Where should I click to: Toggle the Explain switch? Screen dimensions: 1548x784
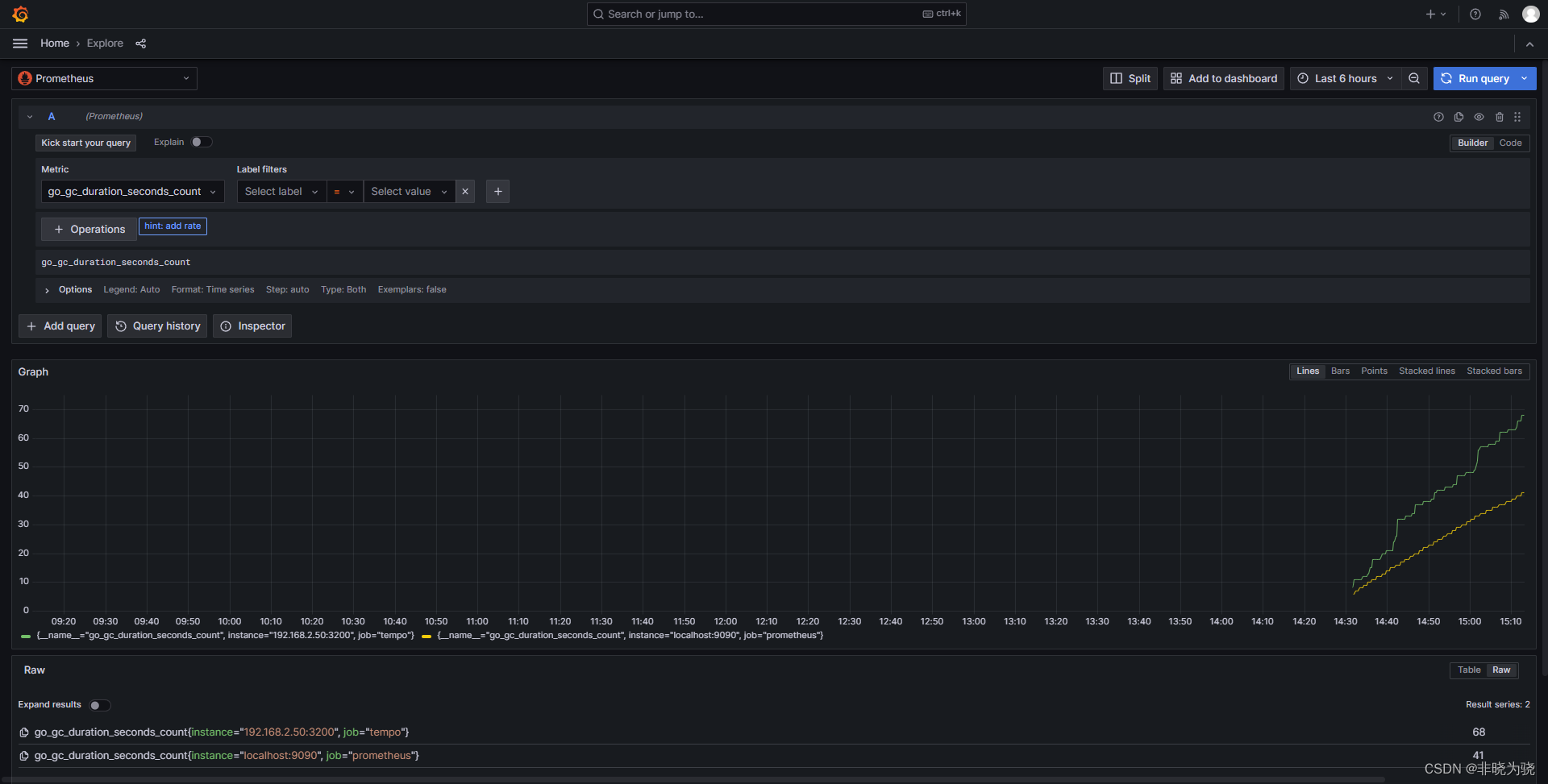click(202, 142)
